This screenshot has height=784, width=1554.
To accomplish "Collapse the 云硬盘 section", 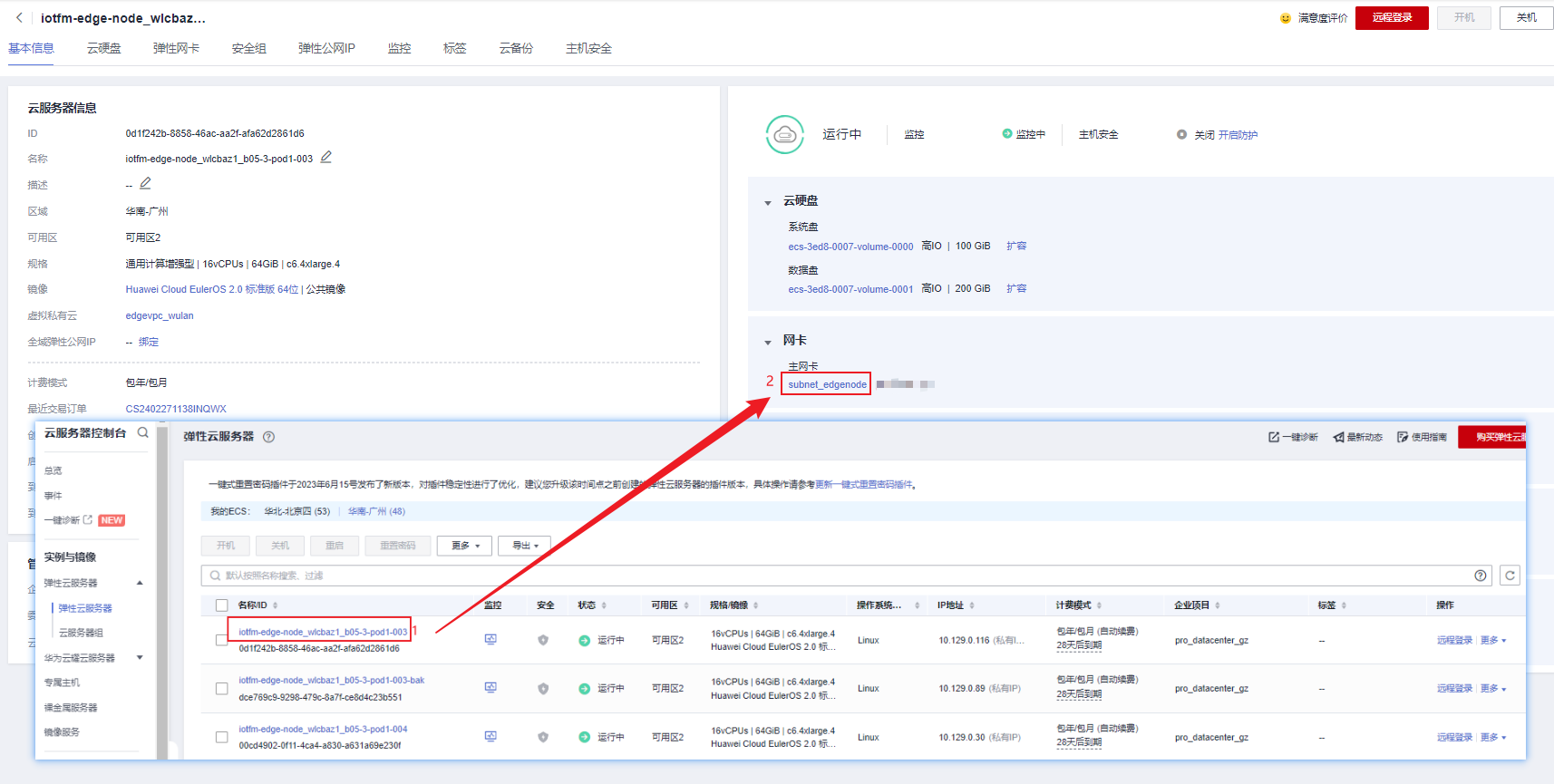I will pos(768,203).
